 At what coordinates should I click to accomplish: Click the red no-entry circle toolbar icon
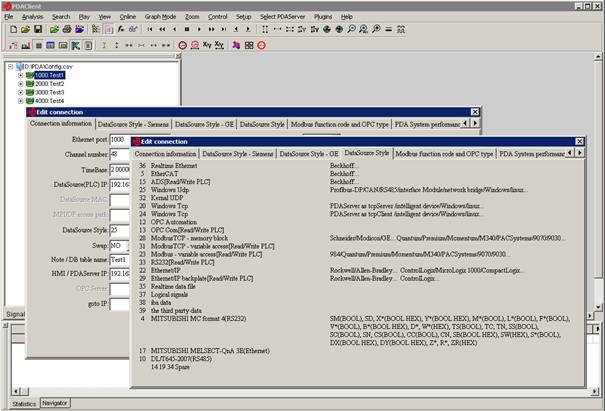pos(262,45)
